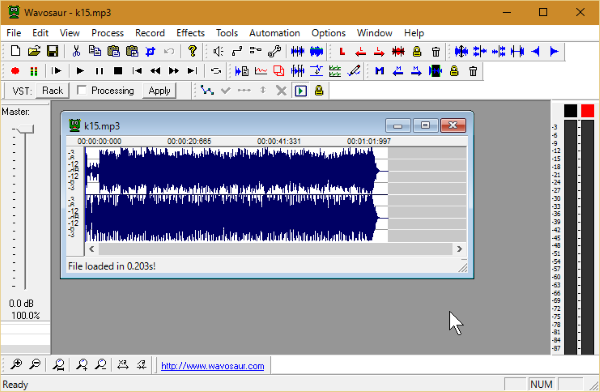Save the file with the floppy icon

(x=52, y=51)
